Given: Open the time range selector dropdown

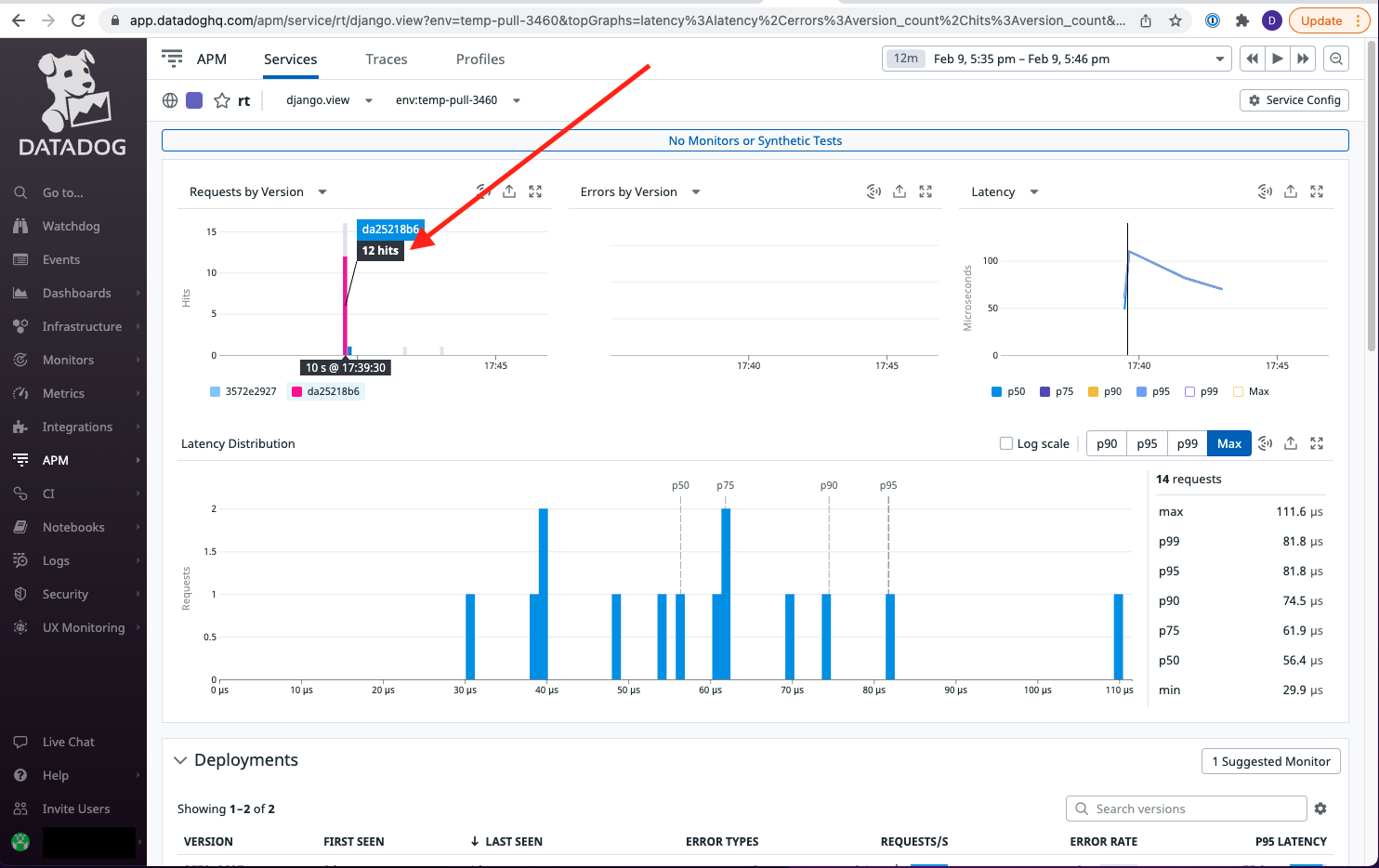Looking at the screenshot, I should [1220, 58].
